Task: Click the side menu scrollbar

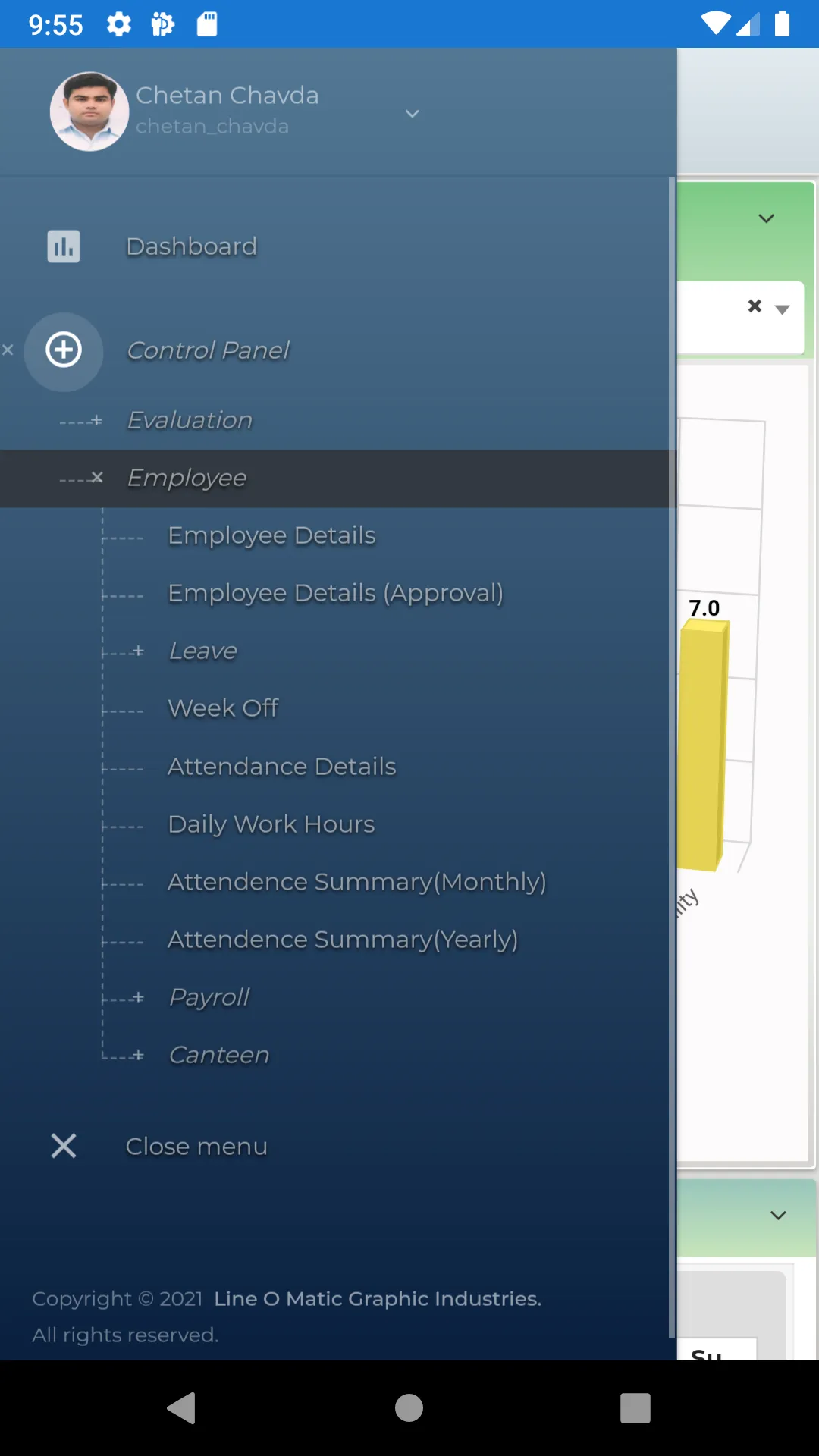Action: (672, 758)
